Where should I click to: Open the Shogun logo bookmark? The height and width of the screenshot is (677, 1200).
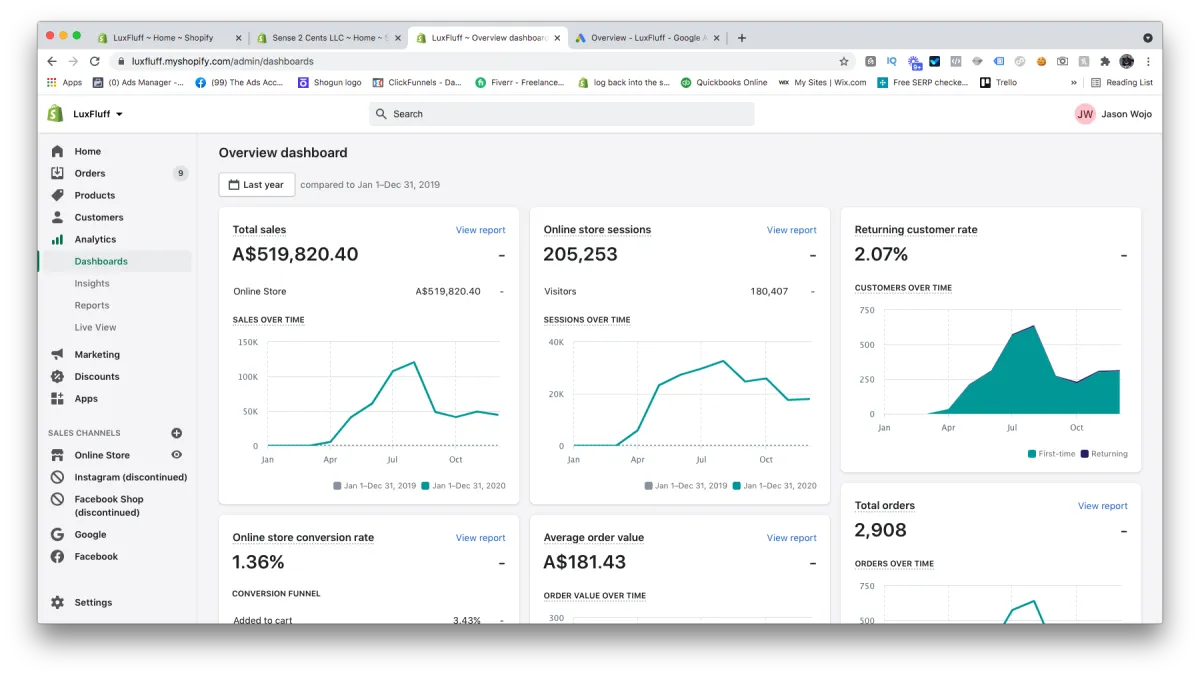[x=330, y=82]
